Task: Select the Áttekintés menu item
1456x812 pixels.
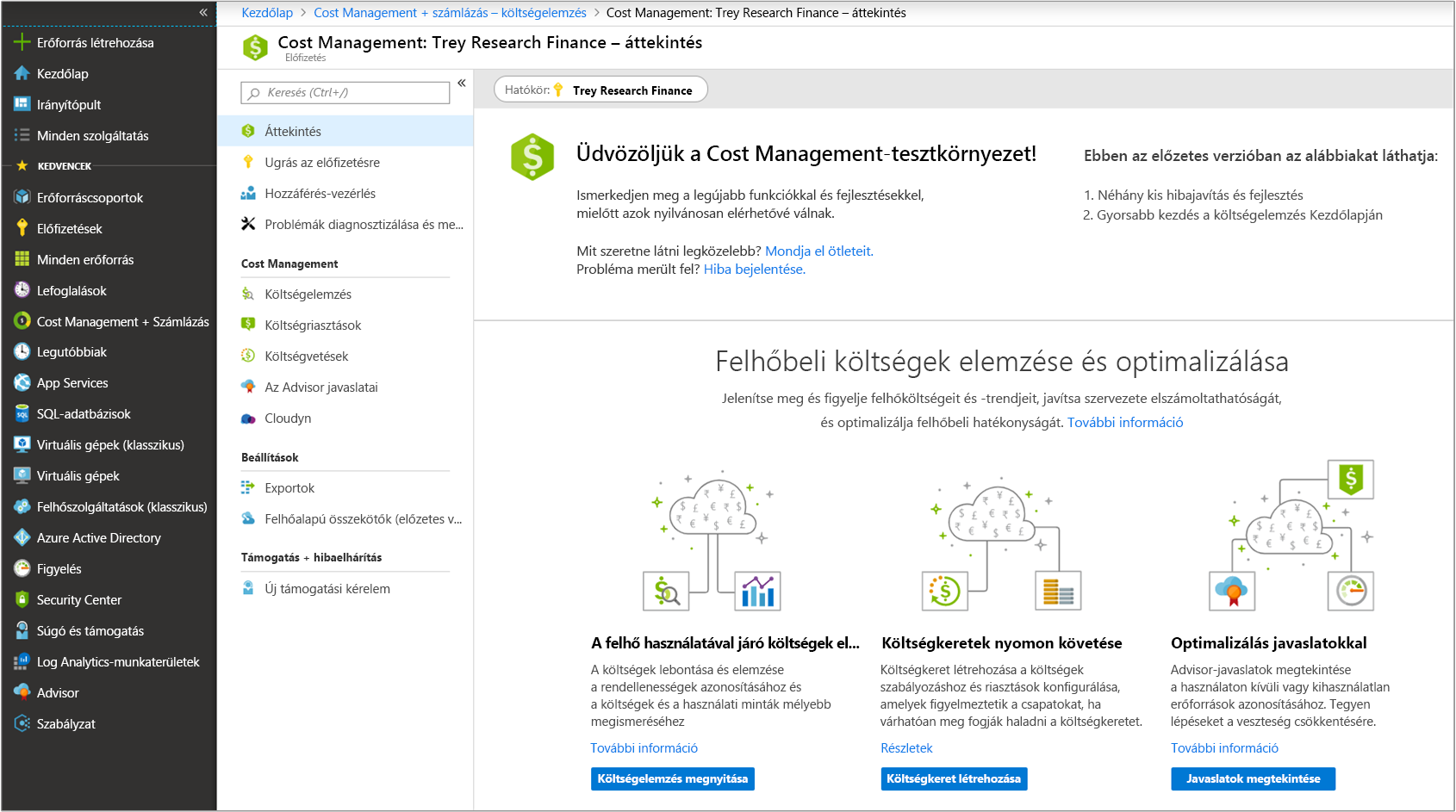Action: [x=345, y=131]
